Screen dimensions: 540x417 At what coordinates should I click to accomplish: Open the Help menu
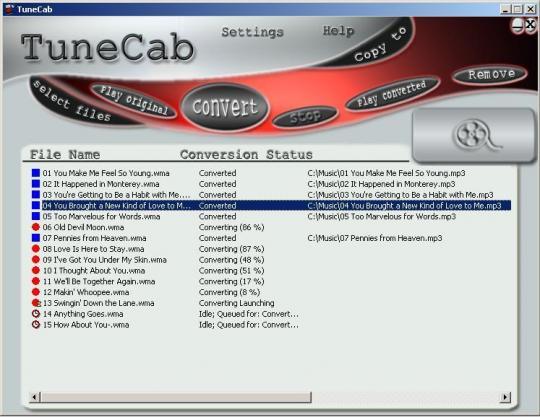click(338, 31)
